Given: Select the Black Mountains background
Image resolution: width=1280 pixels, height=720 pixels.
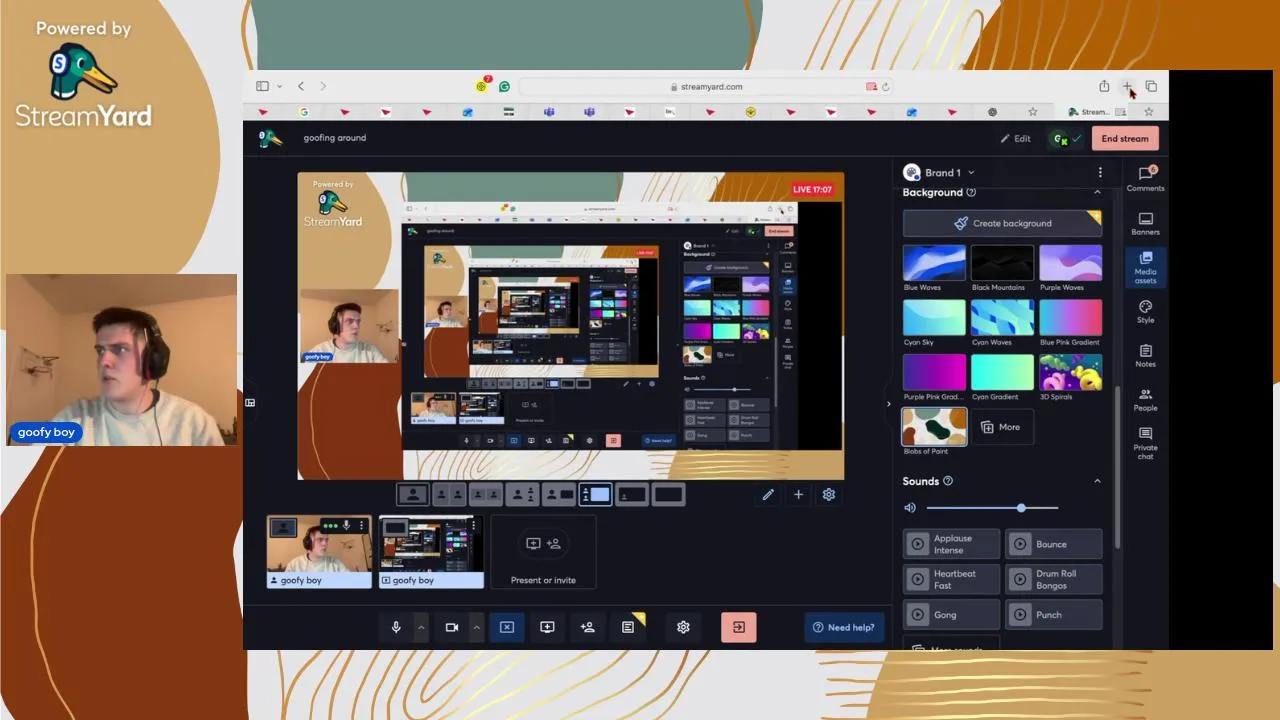Looking at the screenshot, I should click(1002, 263).
